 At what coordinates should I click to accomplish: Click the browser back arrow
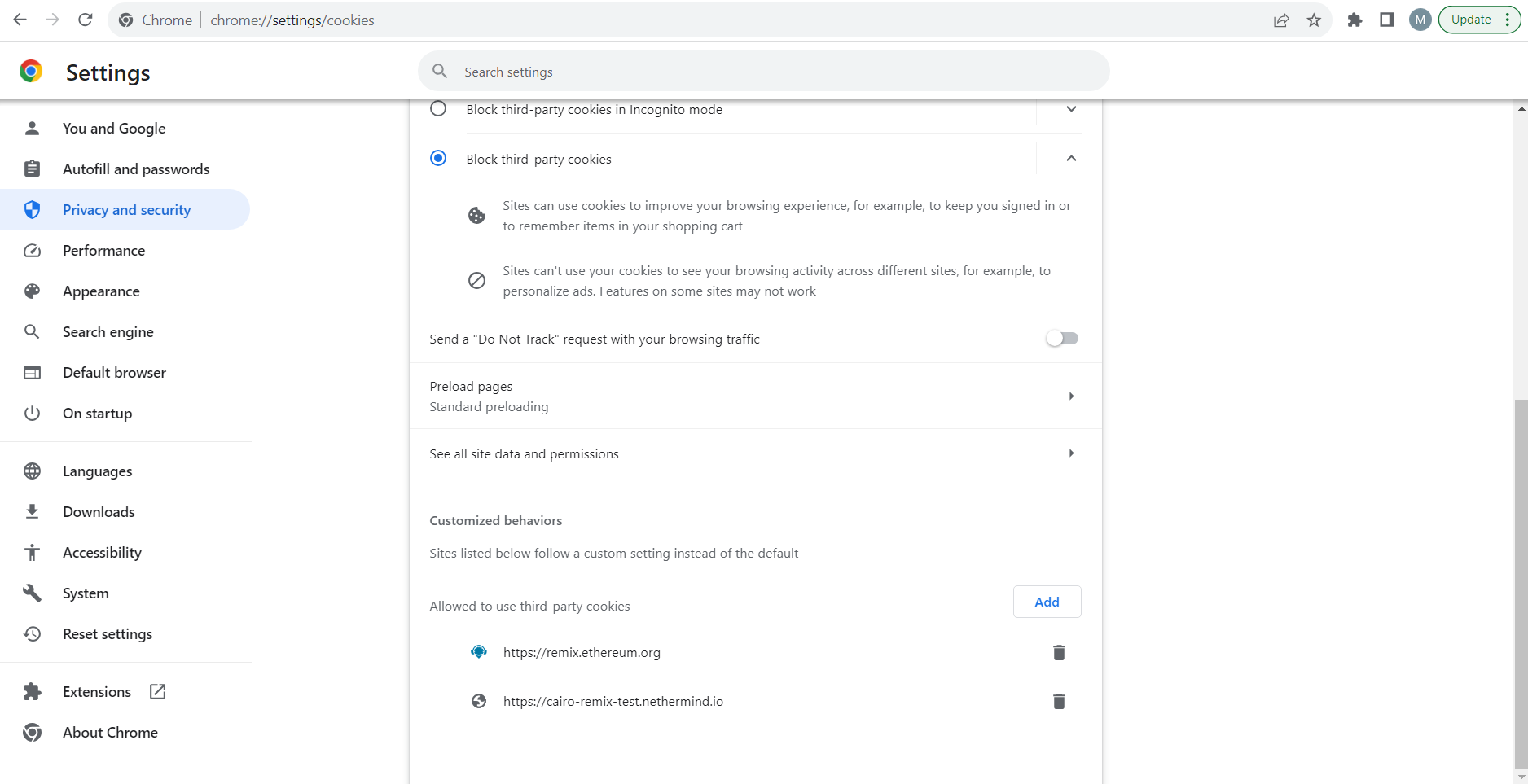(20, 20)
